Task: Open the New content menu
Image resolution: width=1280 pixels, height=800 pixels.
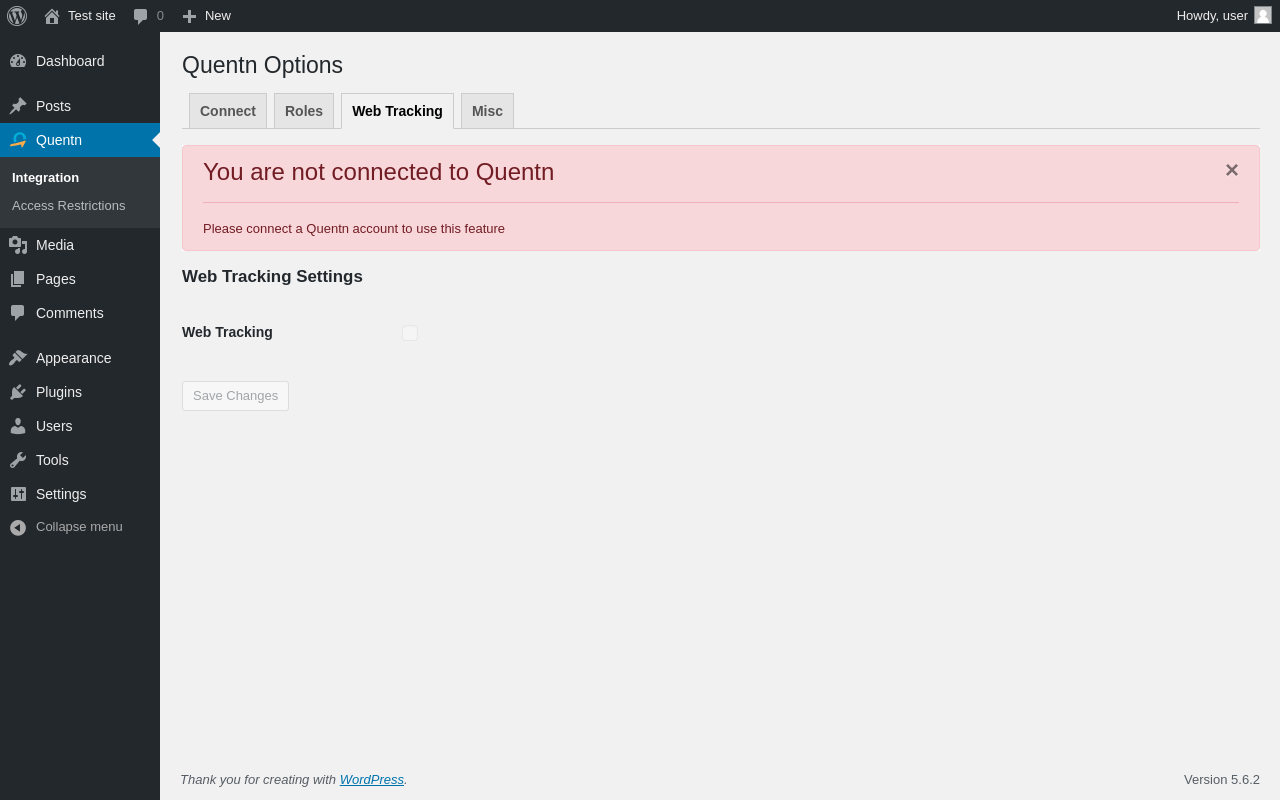Action: [207, 16]
